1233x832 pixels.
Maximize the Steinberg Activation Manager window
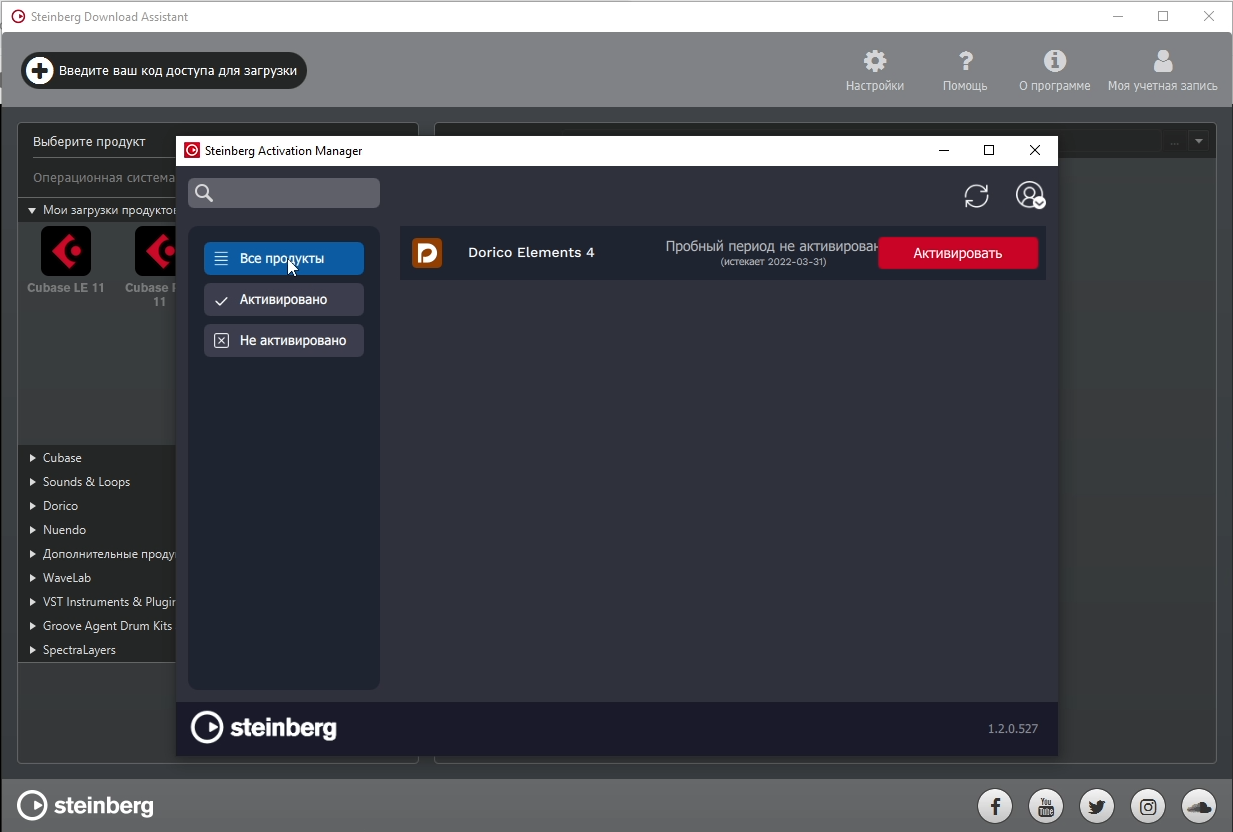pyautogui.click(x=989, y=151)
